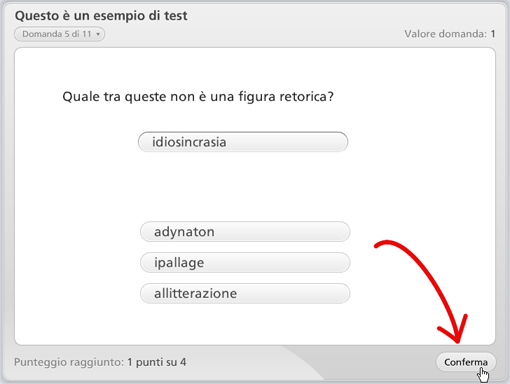Click the empty gap between idiosincrasia and adynaton
This screenshot has height=384, width=510.
pos(244,187)
